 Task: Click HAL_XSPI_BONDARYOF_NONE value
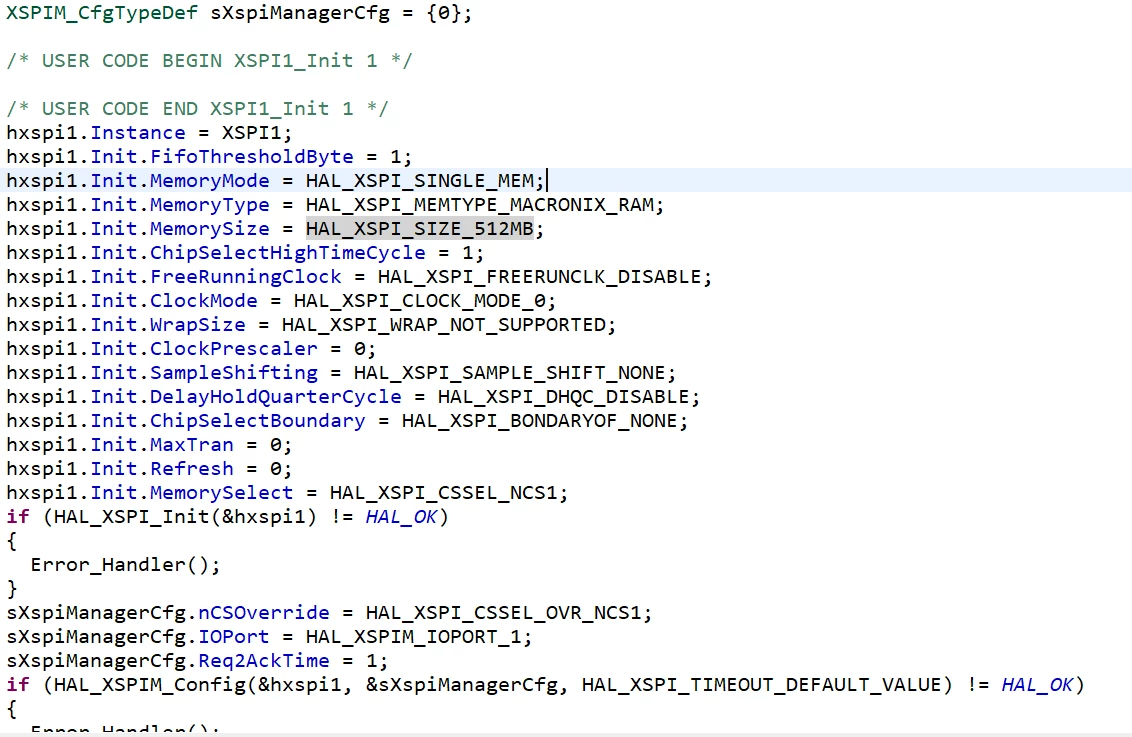[539, 421]
